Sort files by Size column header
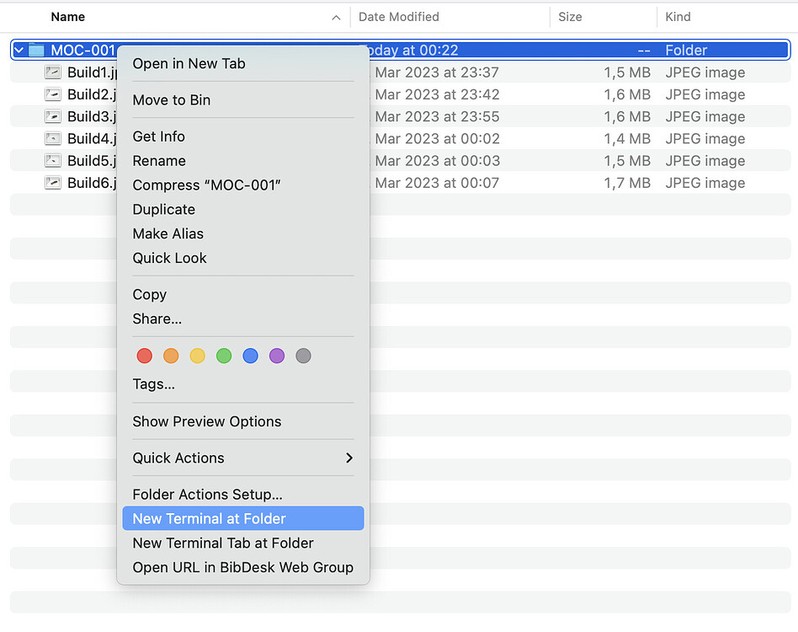 (571, 17)
